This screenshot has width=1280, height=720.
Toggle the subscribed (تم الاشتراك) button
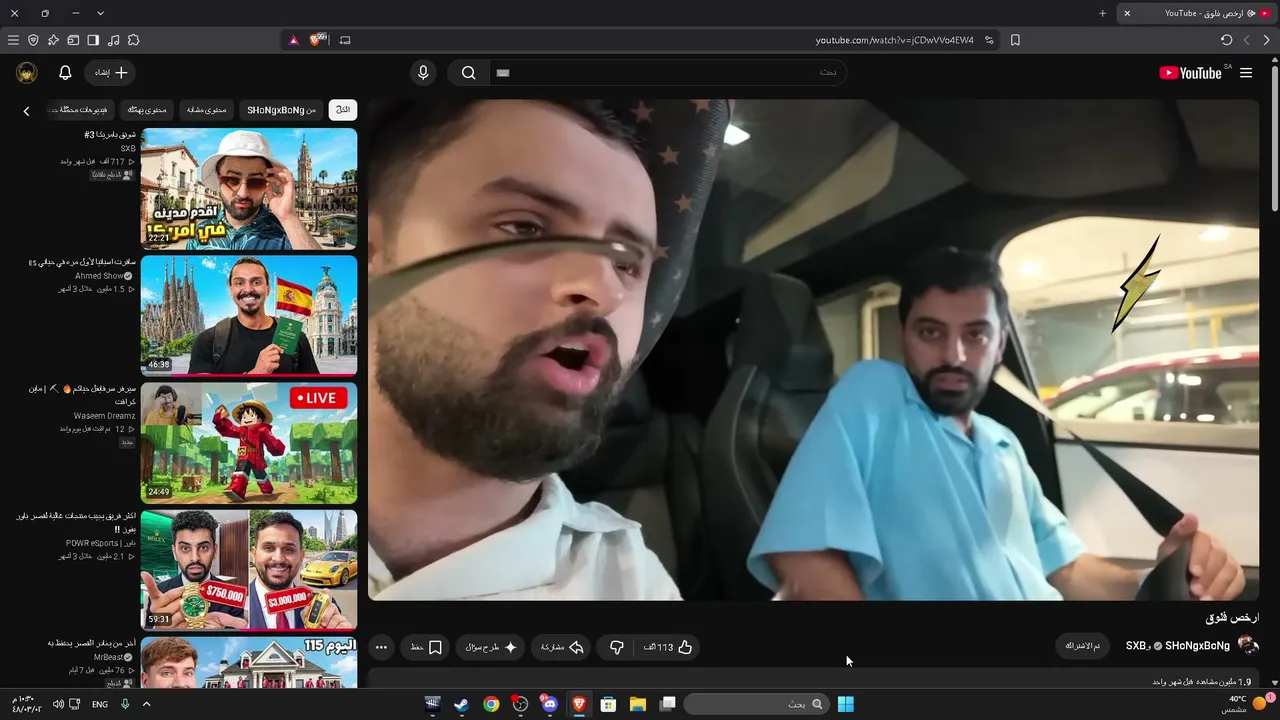tap(1083, 646)
